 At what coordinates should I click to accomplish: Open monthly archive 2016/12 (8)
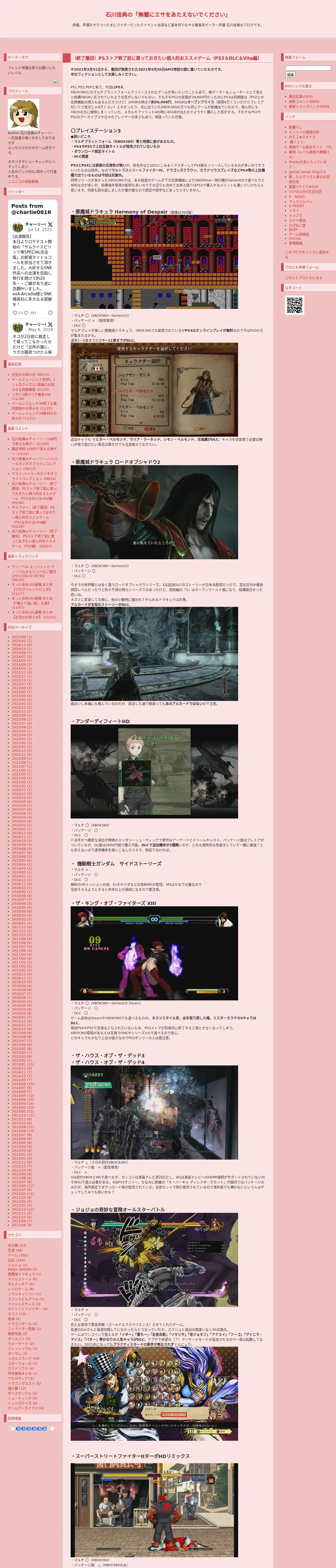22,974
